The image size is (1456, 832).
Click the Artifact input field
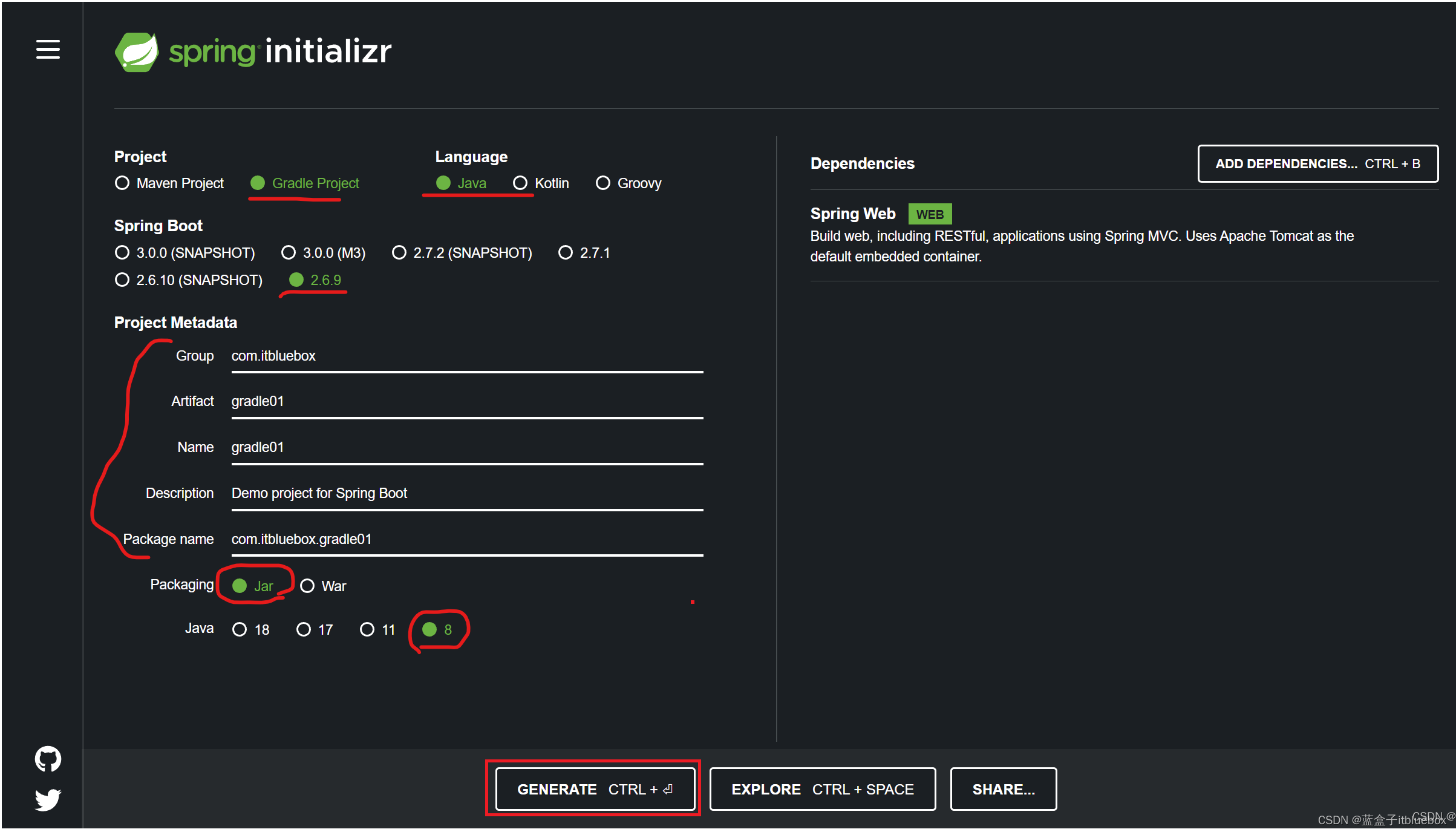coord(467,402)
